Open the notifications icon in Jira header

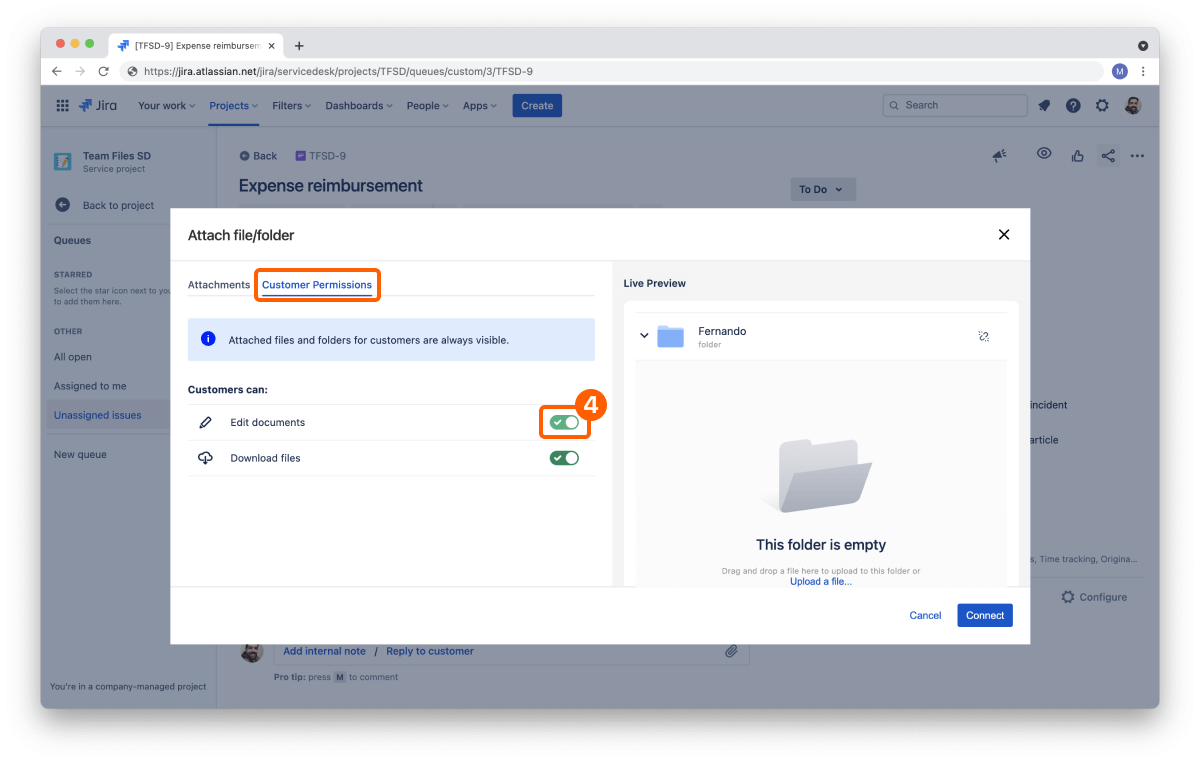(x=1044, y=106)
